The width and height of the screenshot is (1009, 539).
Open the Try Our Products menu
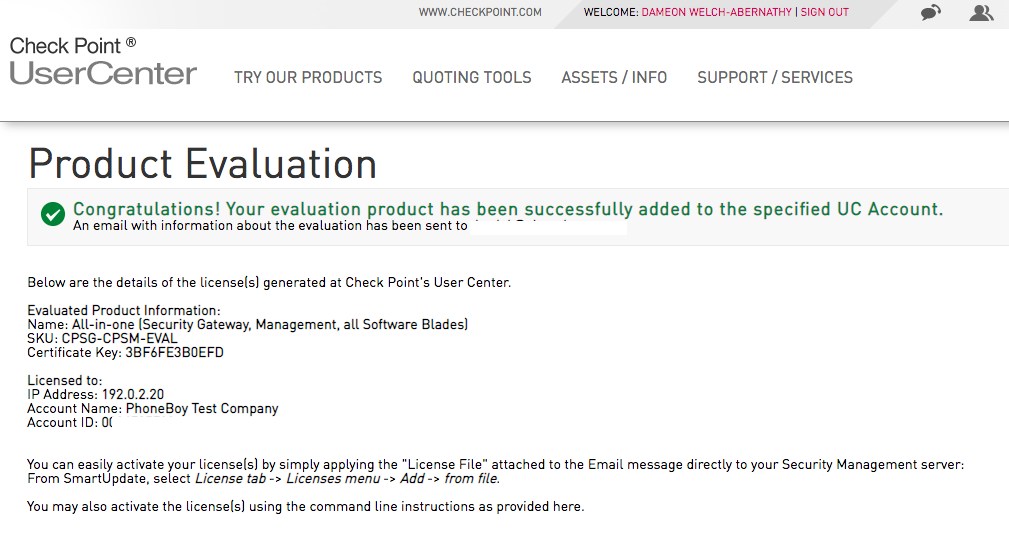308,77
